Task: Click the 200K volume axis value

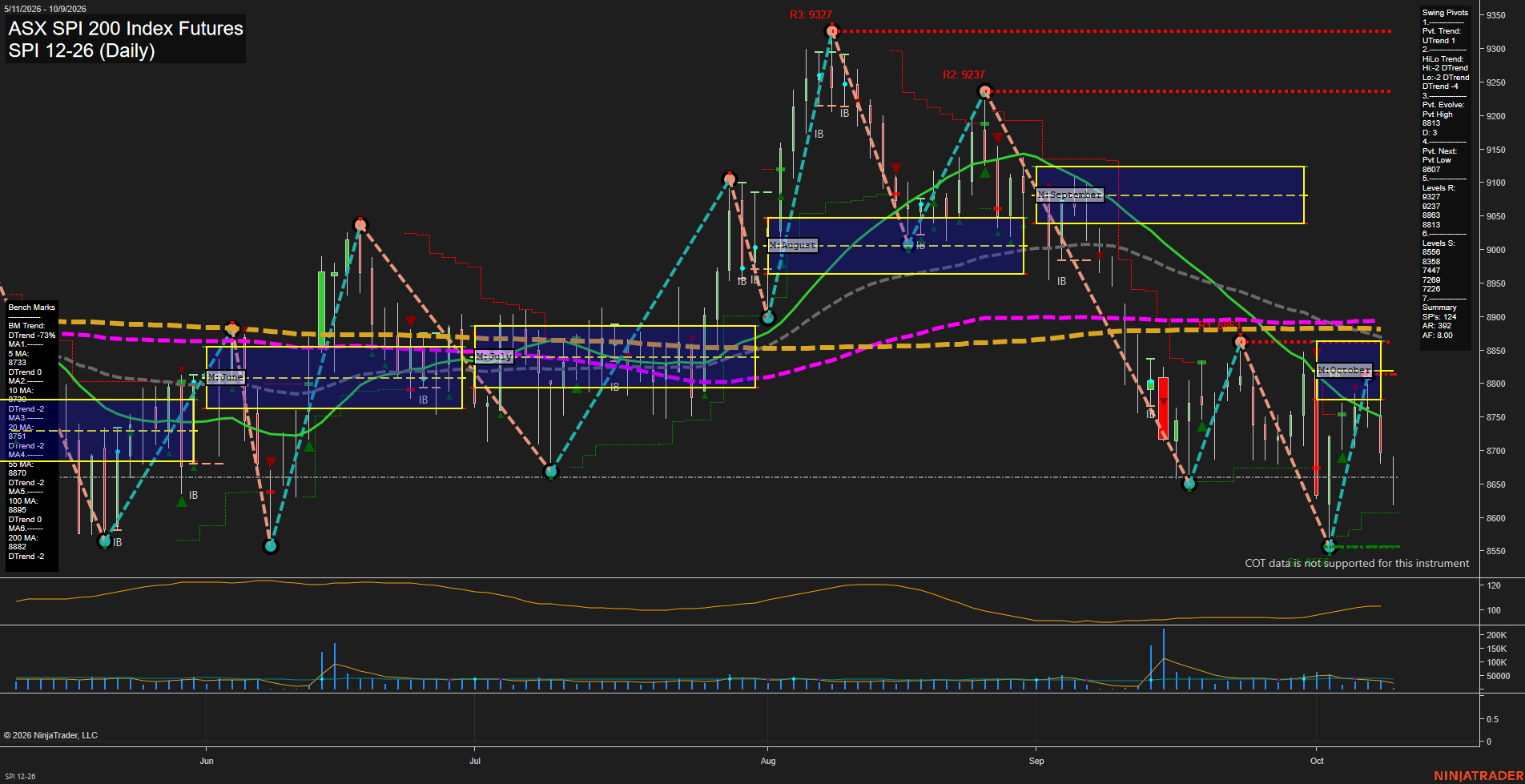Action: (1497, 635)
